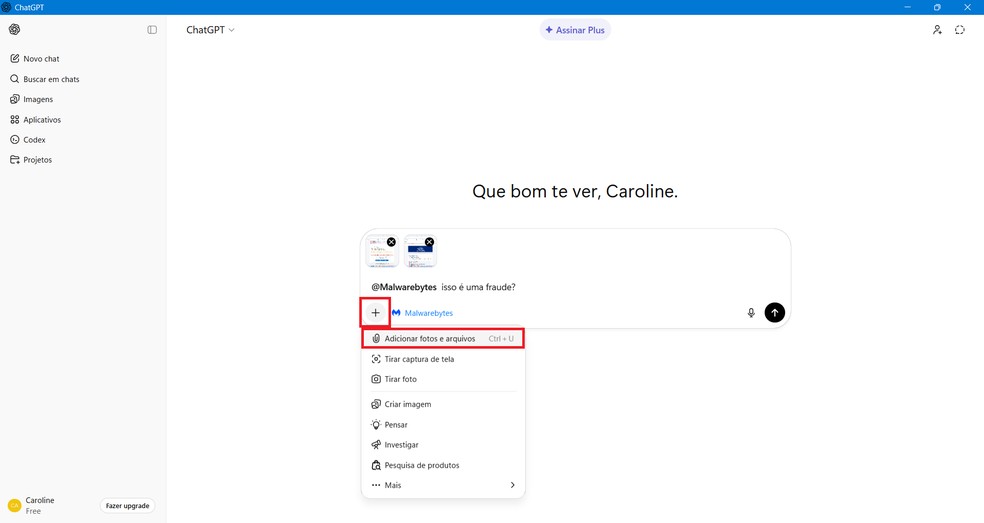Open the first attachment thumbnail

coord(381,253)
